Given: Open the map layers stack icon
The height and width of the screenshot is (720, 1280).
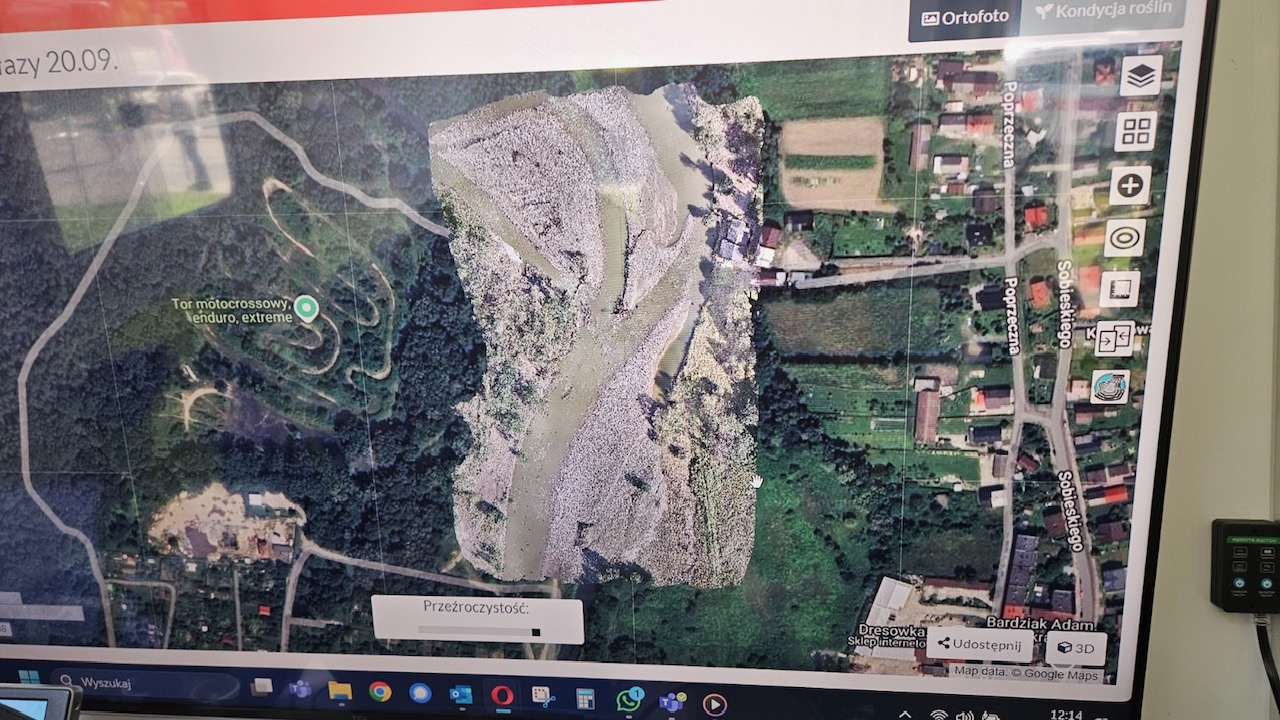Looking at the screenshot, I should click(1140, 76).
